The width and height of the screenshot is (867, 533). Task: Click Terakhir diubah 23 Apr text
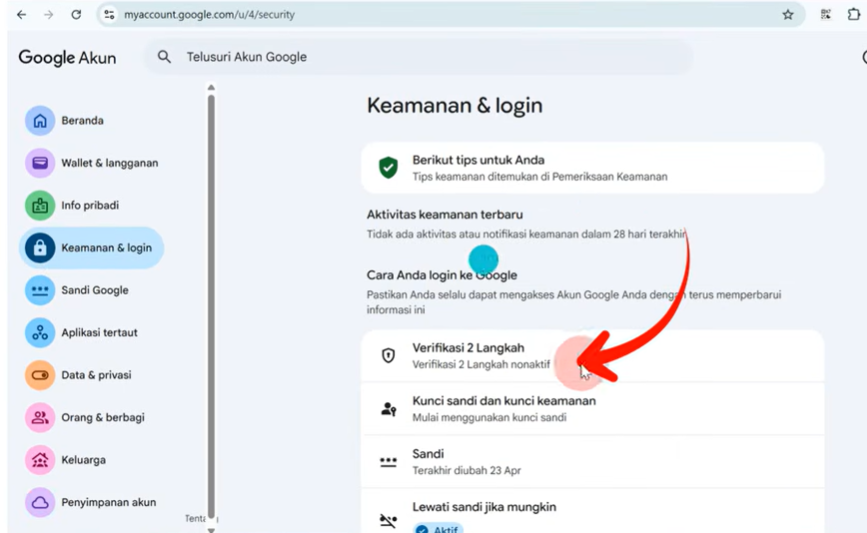pos(467,471)
